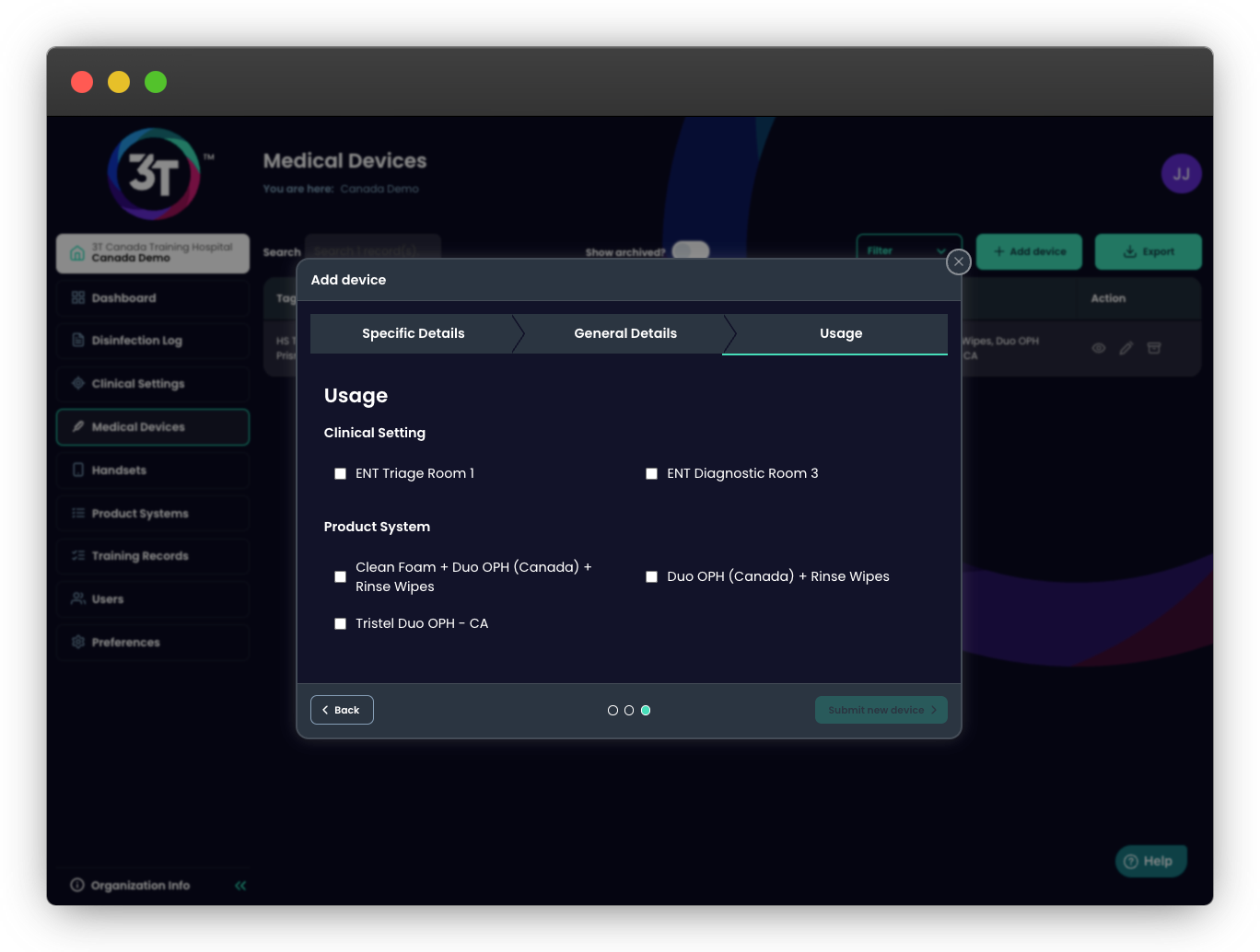
Task: Open Users in sidebar
Action: click(x=153, y=599)
